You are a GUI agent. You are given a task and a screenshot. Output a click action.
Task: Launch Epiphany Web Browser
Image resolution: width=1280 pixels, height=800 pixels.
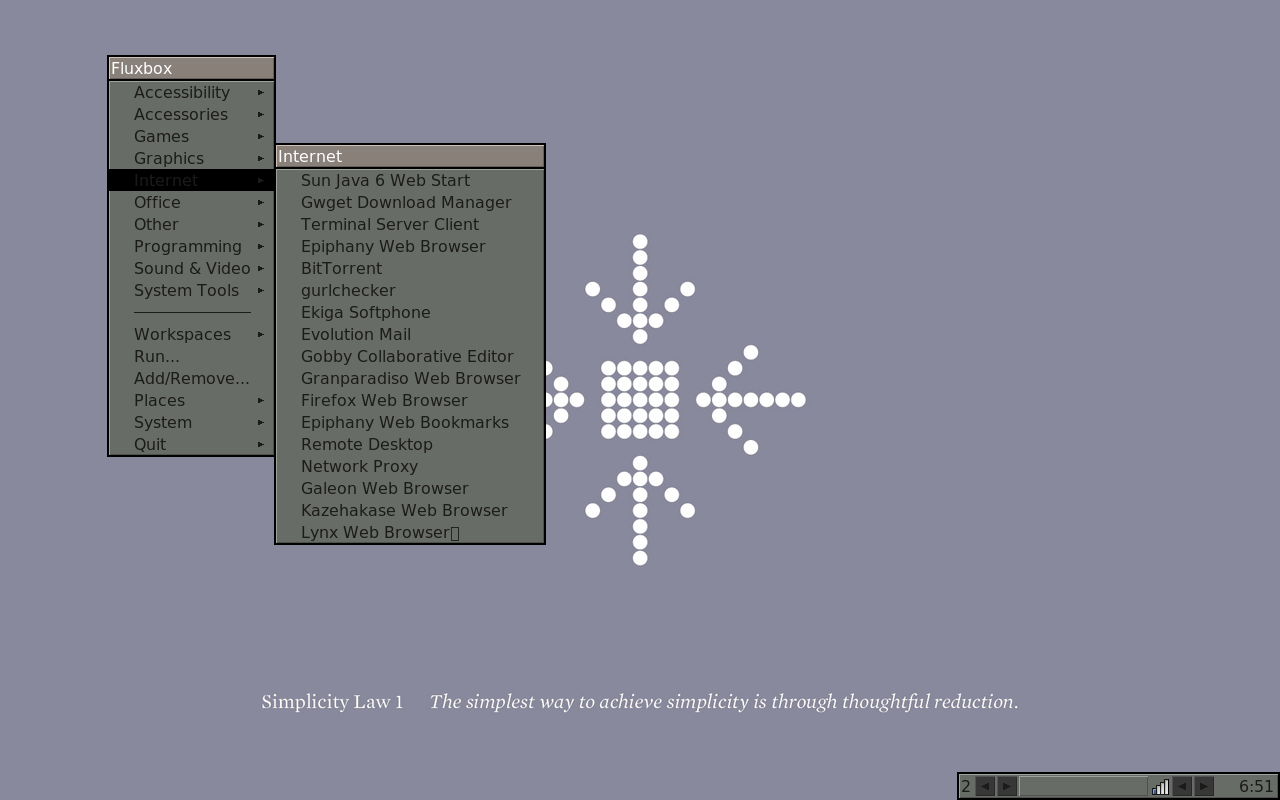tap(410, 246)
